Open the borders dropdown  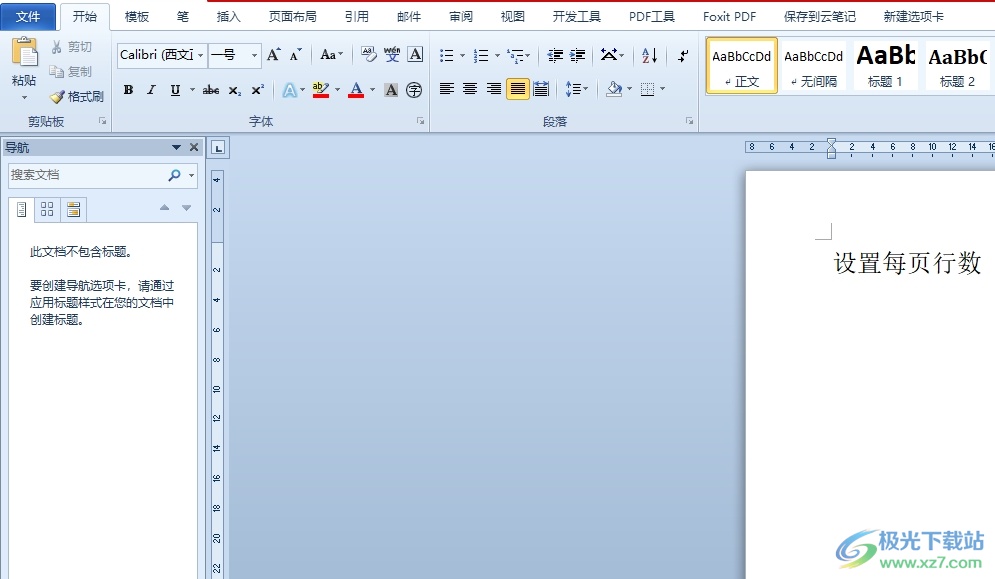pos(662,89)
